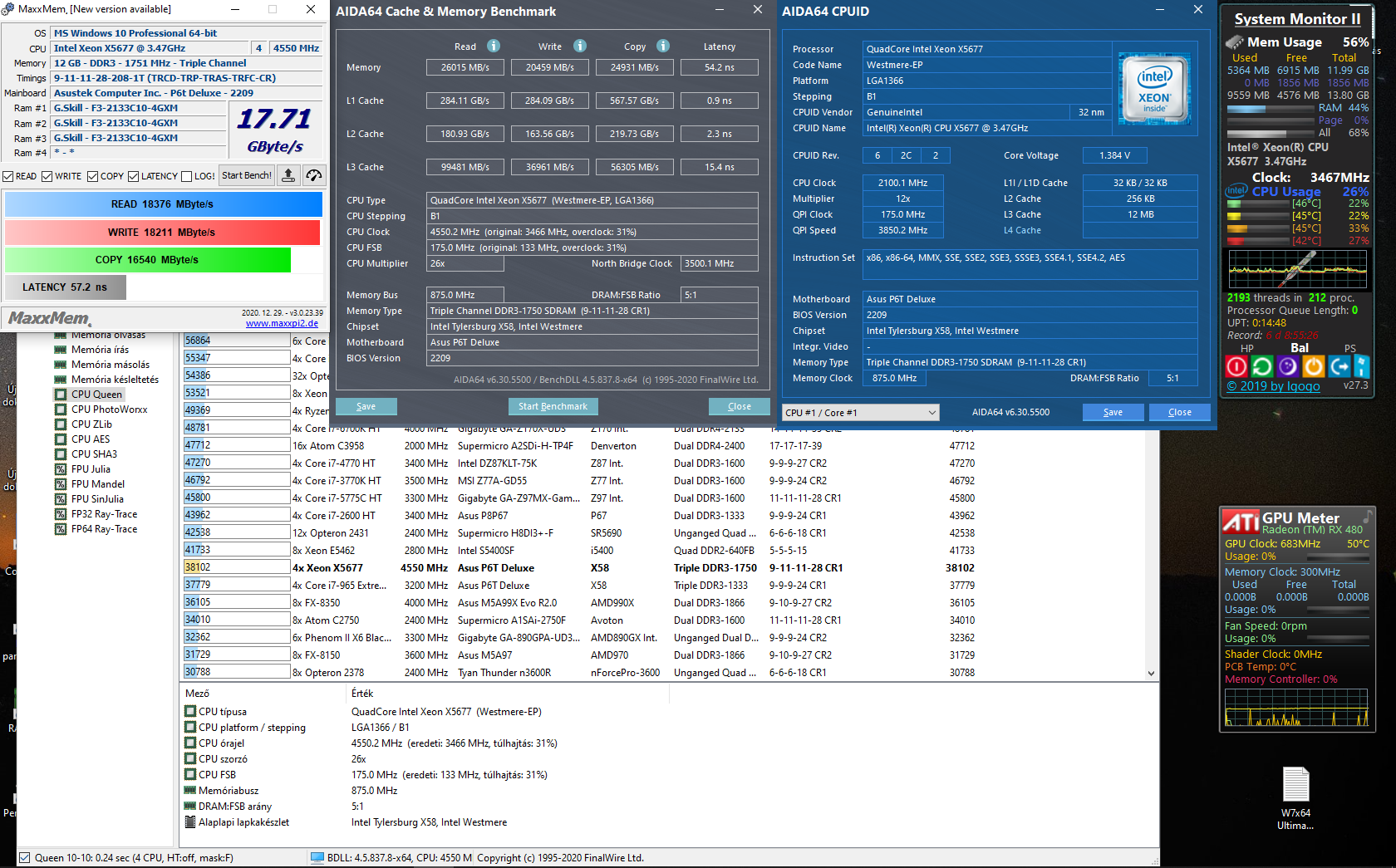This screenshot has width=1396, height=868.
Task: Click the gray LATENCY 57.2 ns bar
Action: [66, 287]
